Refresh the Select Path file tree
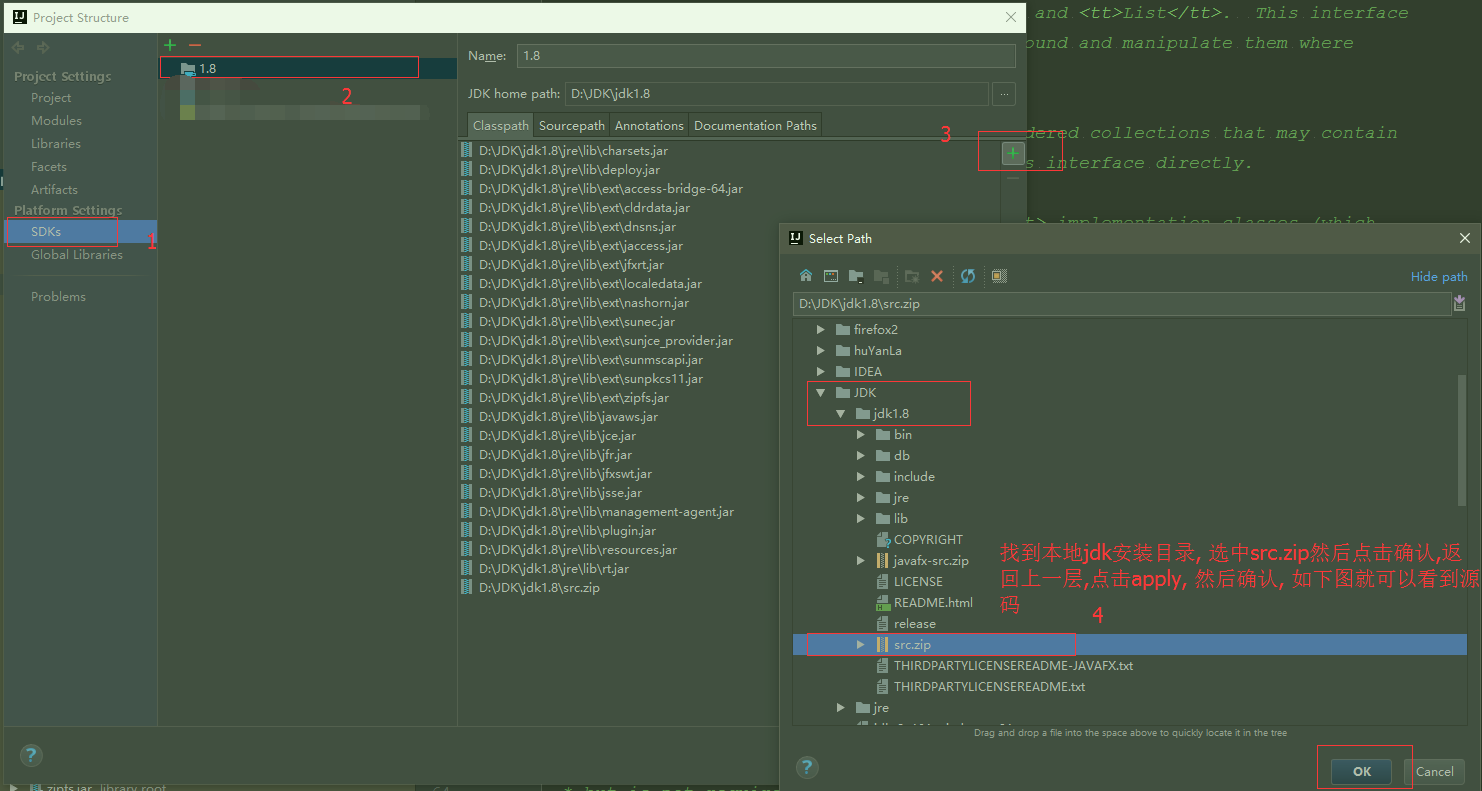This screenshot has height=791, width=1482. point(967,276)
